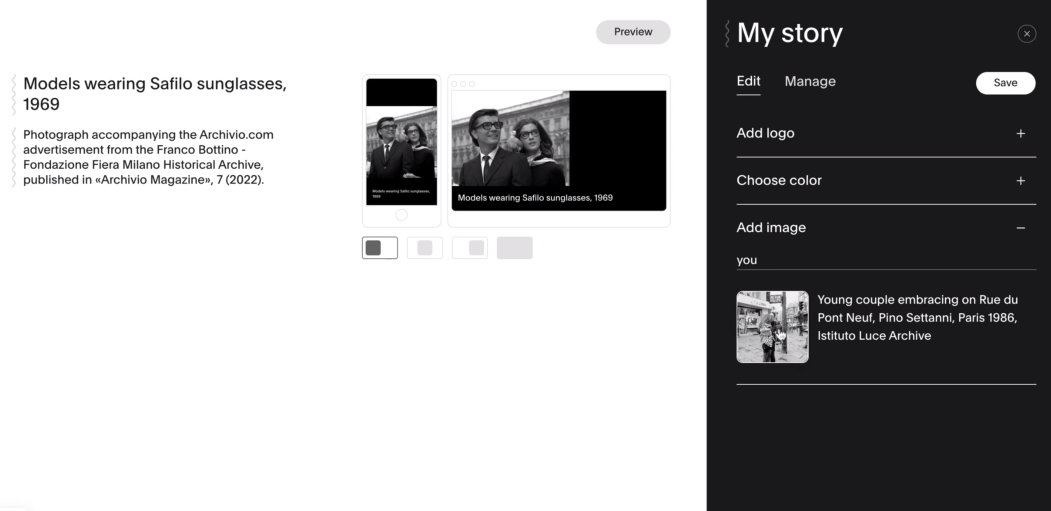Click the caption inside the desktop preview

pos(535,198)
